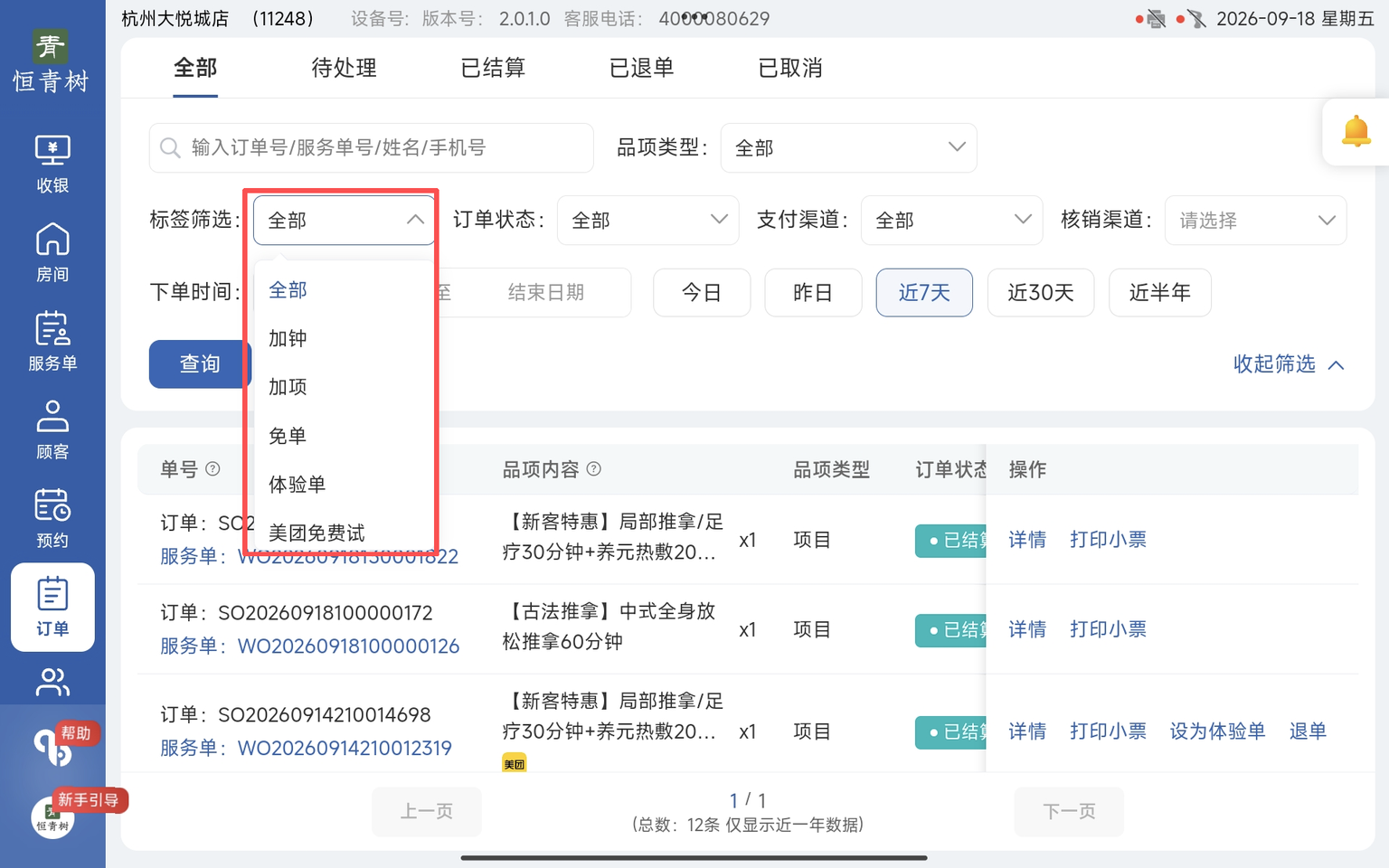Open the 核销渠道 dropdown

click(x=1256, y=220)
